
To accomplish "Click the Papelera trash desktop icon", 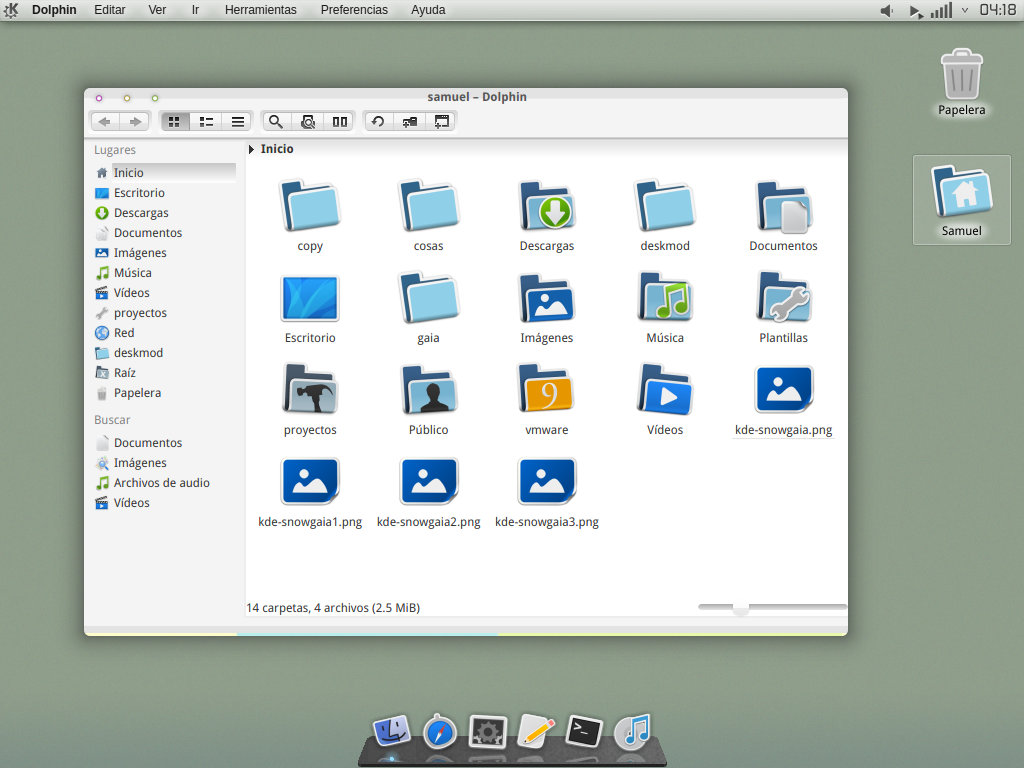I will [961, 74].
